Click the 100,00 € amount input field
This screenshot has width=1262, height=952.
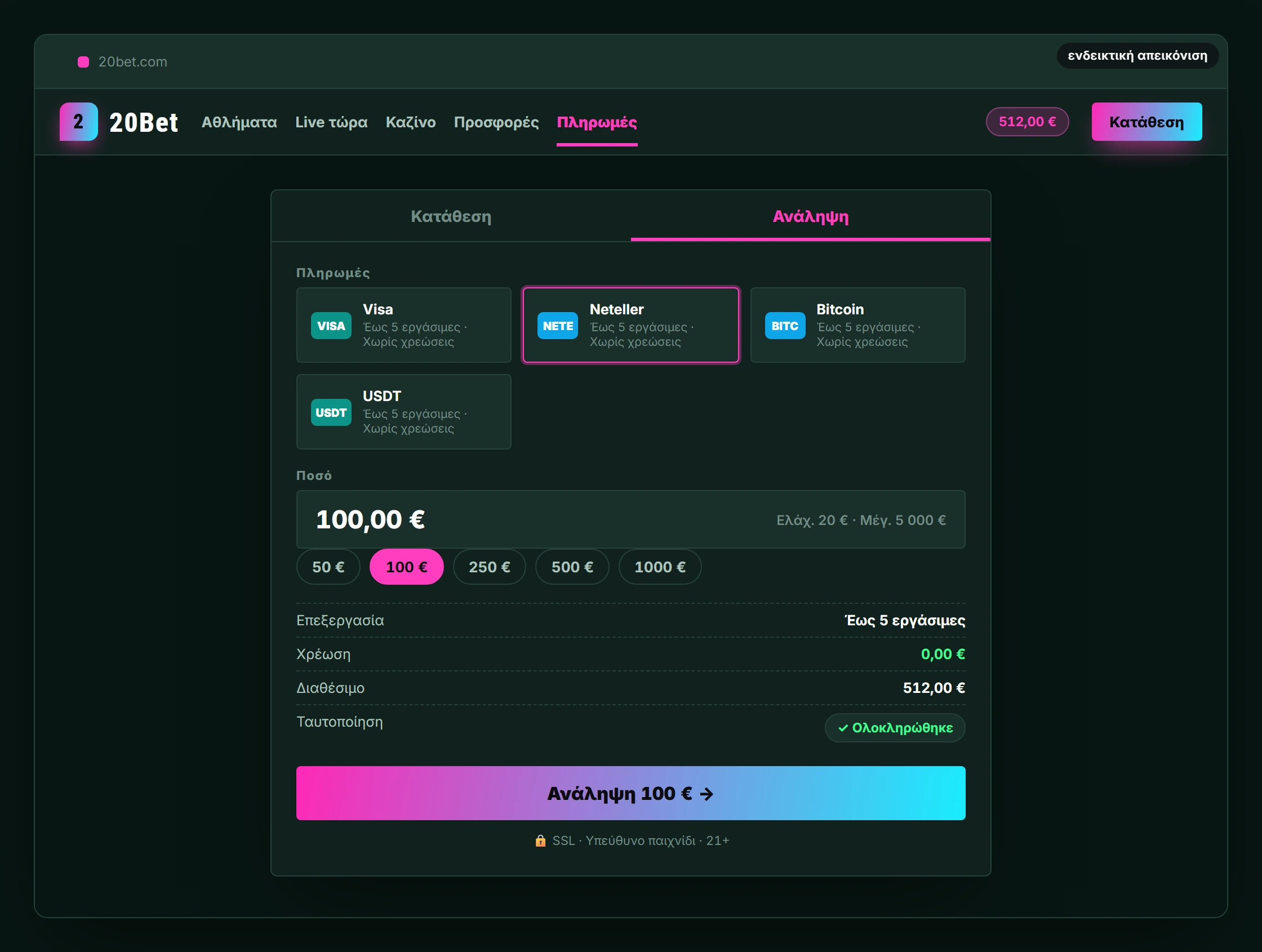tap(631, 519)
